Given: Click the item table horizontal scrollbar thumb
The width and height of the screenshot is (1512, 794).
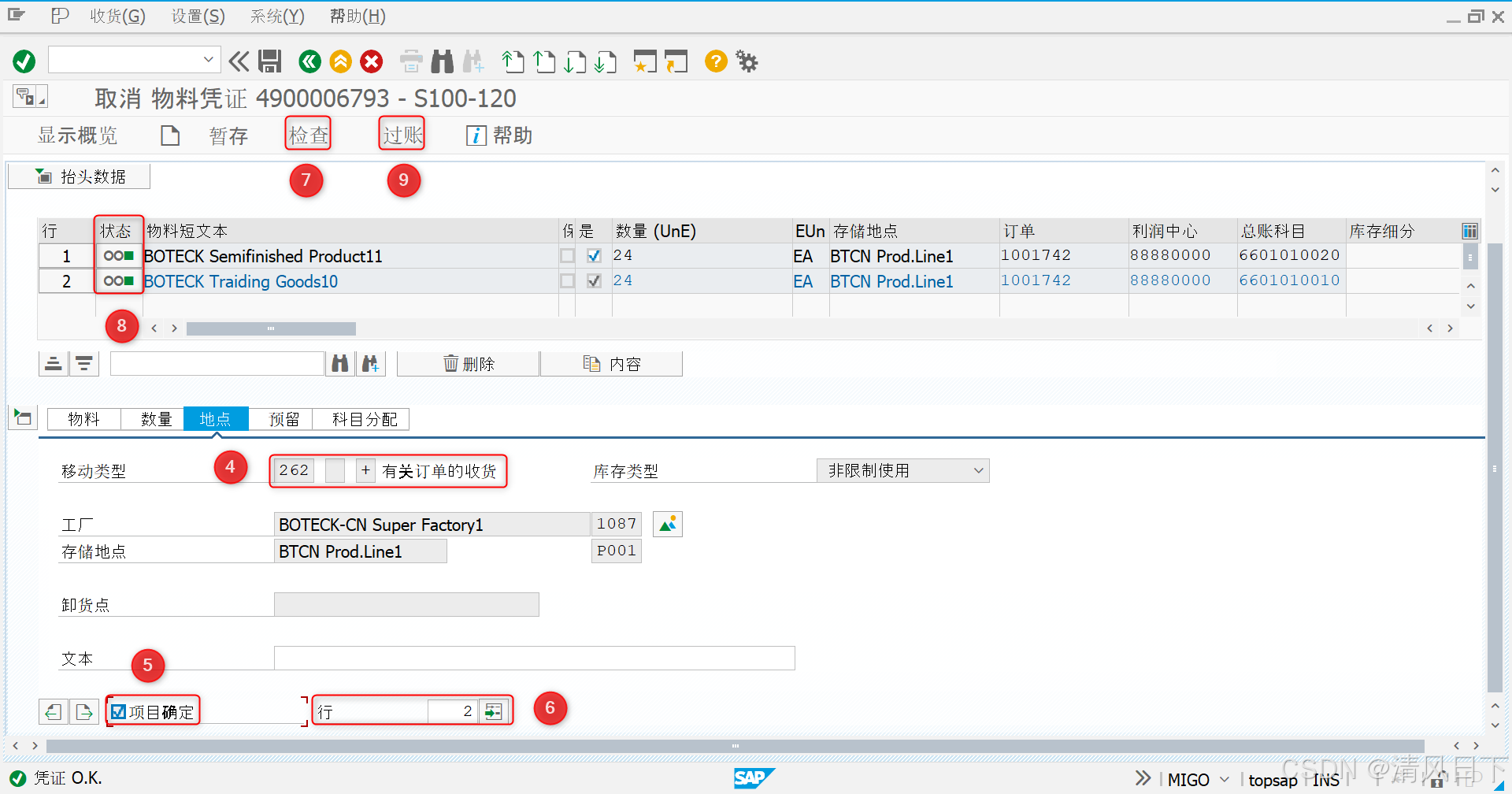Looking at the screenshot, I should (271, 328).
